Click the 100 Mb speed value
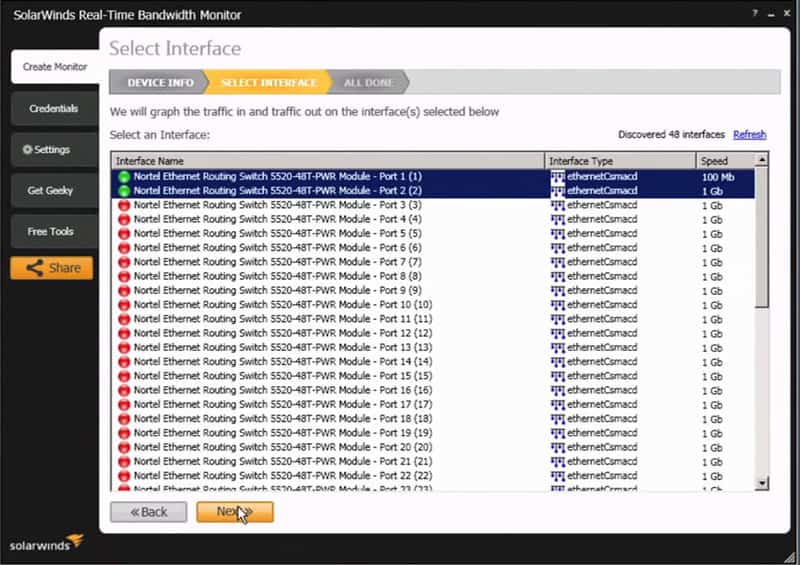The image size is (800, 565). coord(718,177)
